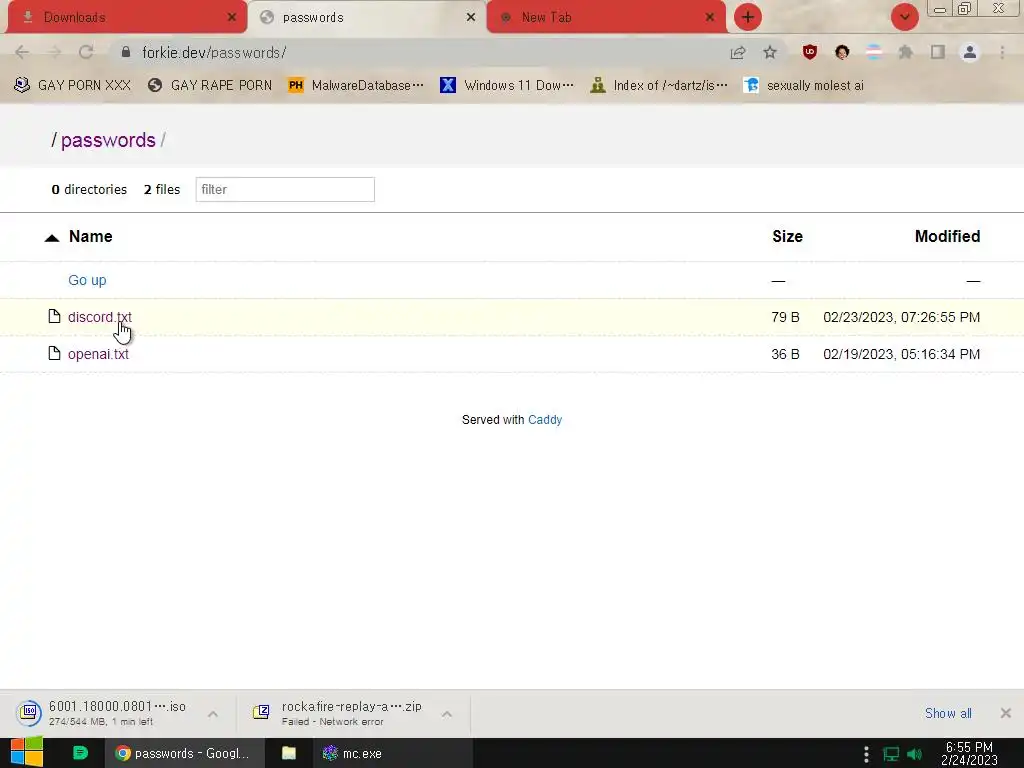
Task: Toggle the browser side panel icon
Action: [x=938, y=52]
